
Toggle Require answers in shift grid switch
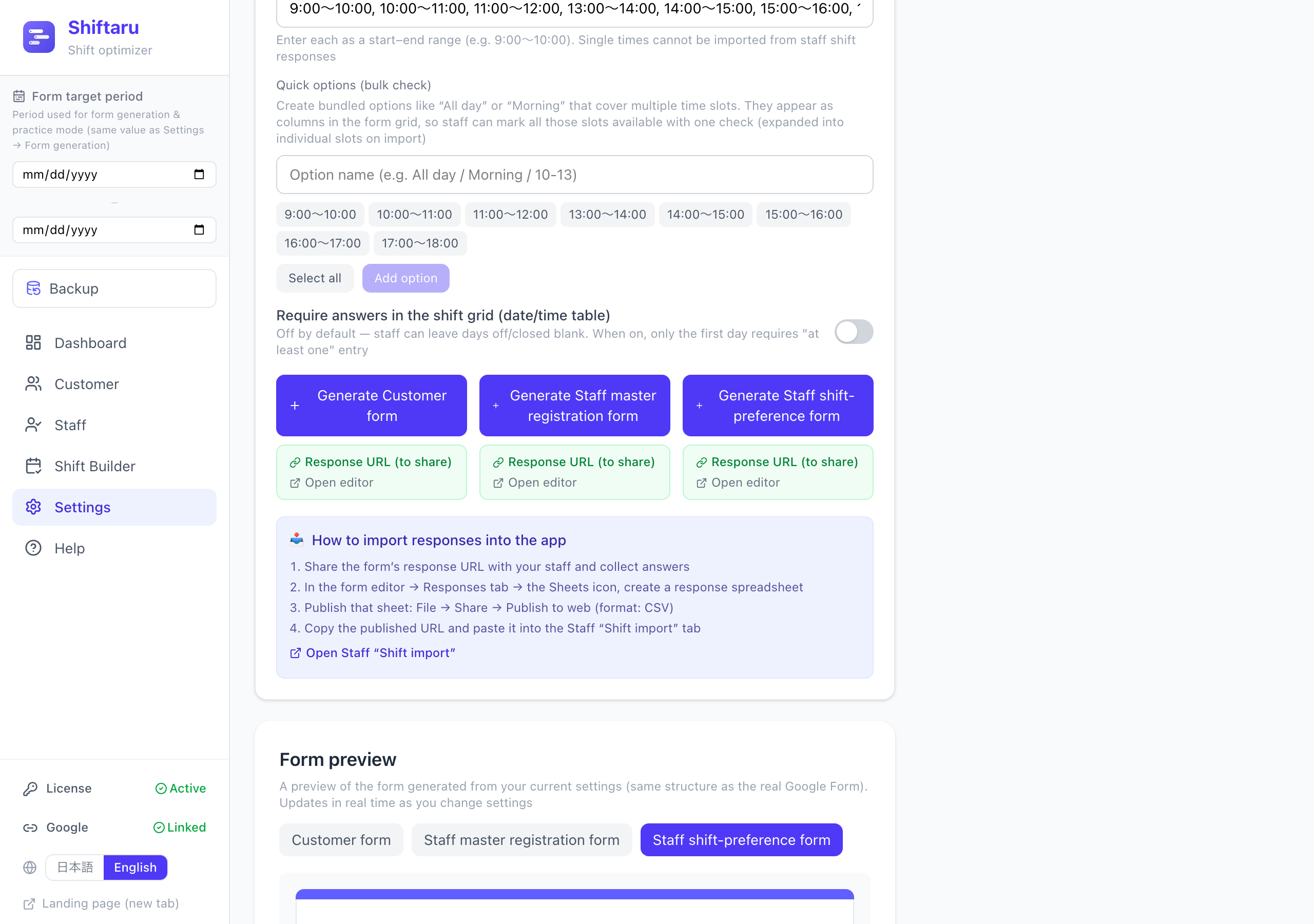(853, 332)
